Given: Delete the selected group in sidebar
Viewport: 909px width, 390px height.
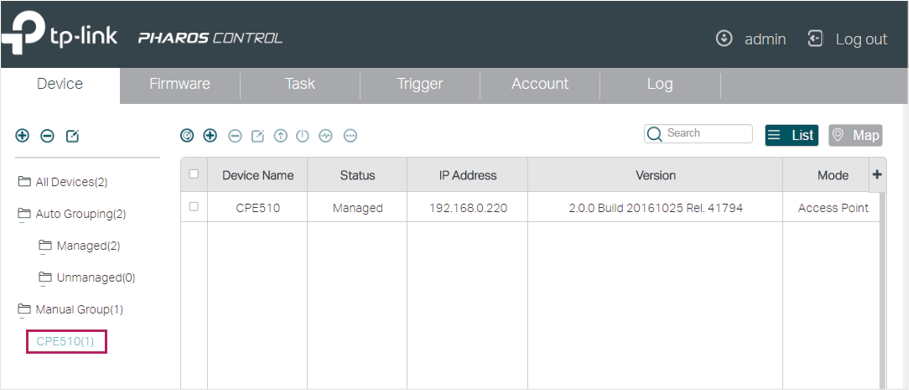Looking at the screenshot, I should point(47,136).
